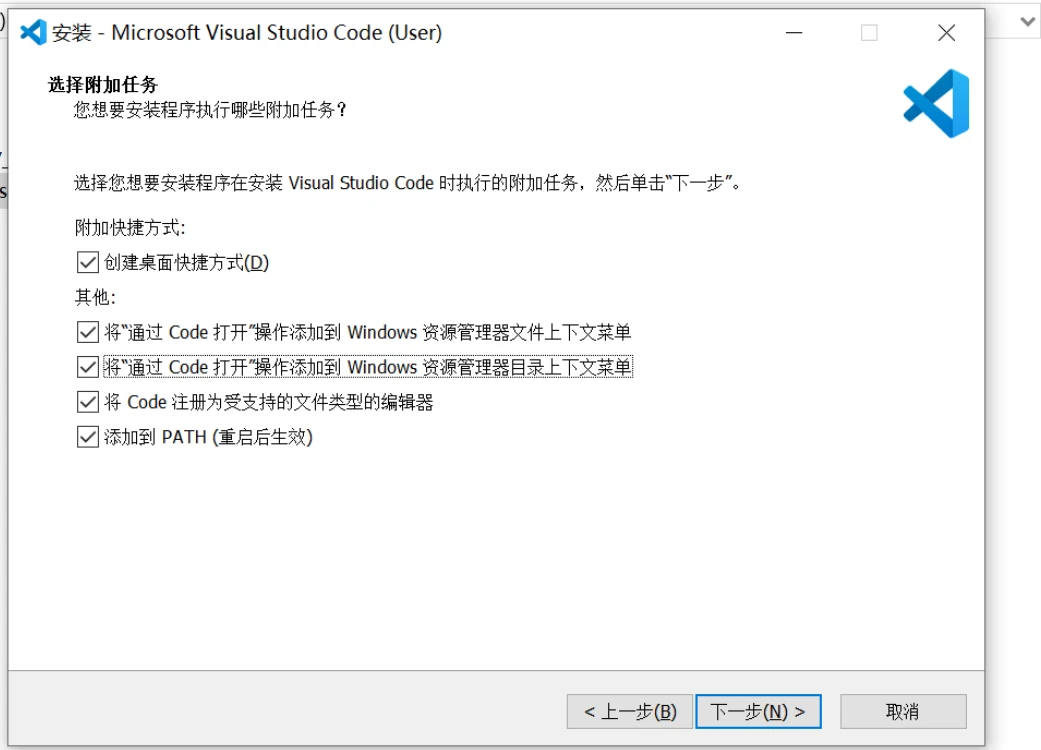Click the 下一步(N) button
Screen dimensions: 1041x750
coord(758,712)
